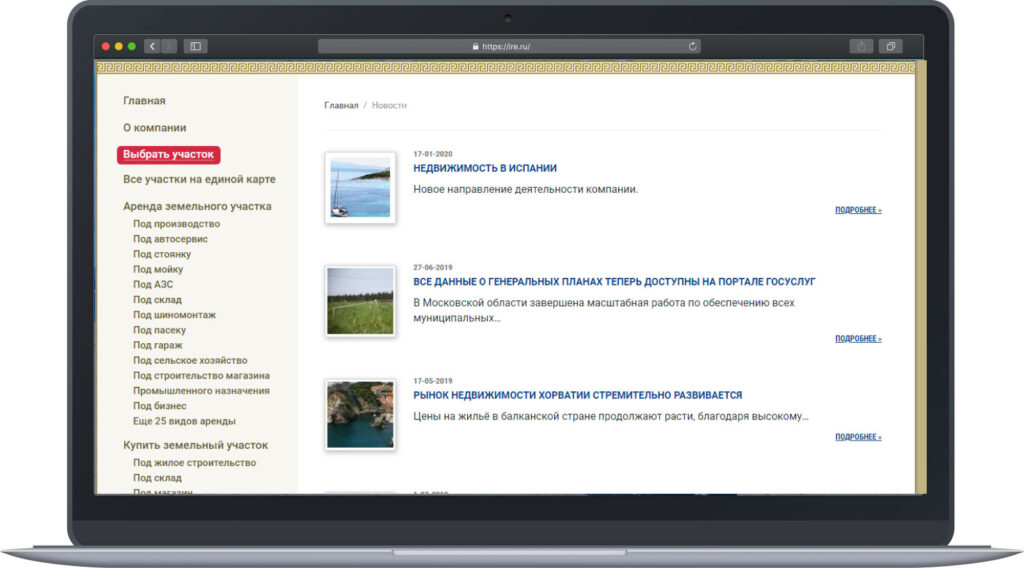Click the excerpt starting Цены на жильё
Viewport: 1024px width, 568px height.
(611, 417)
